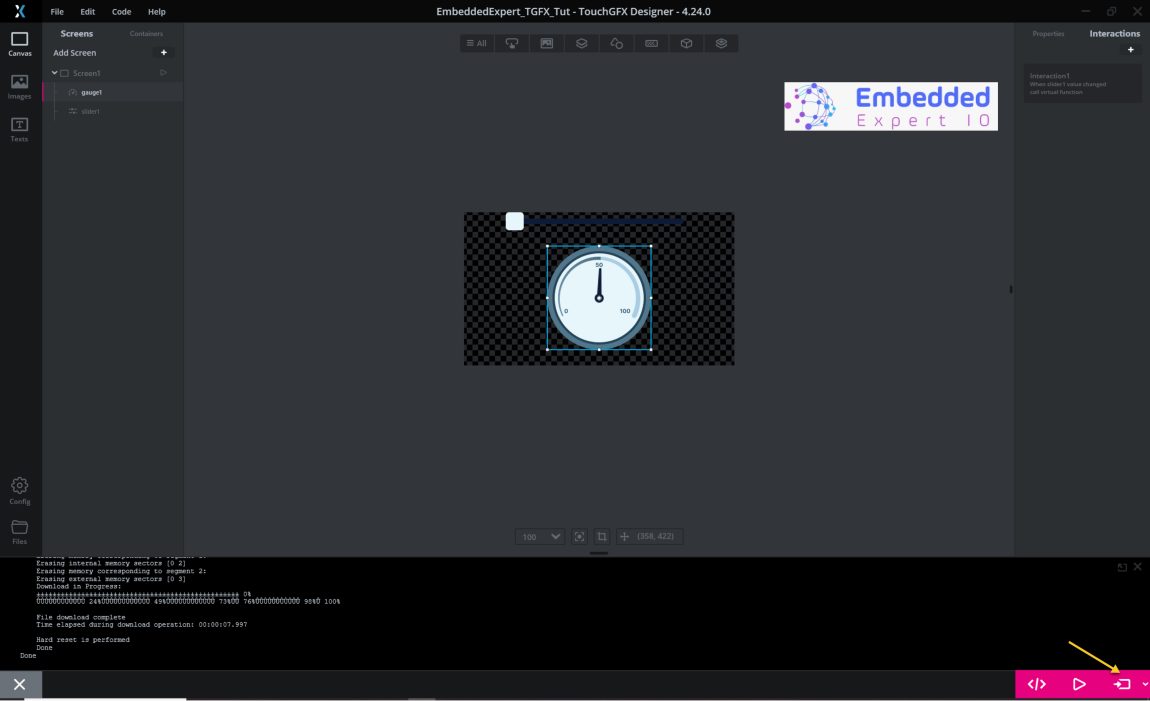The height and width of the screenshot is (701, 1150).
Task: Run the simulator with the play icon
Action: click(1079, 684)
